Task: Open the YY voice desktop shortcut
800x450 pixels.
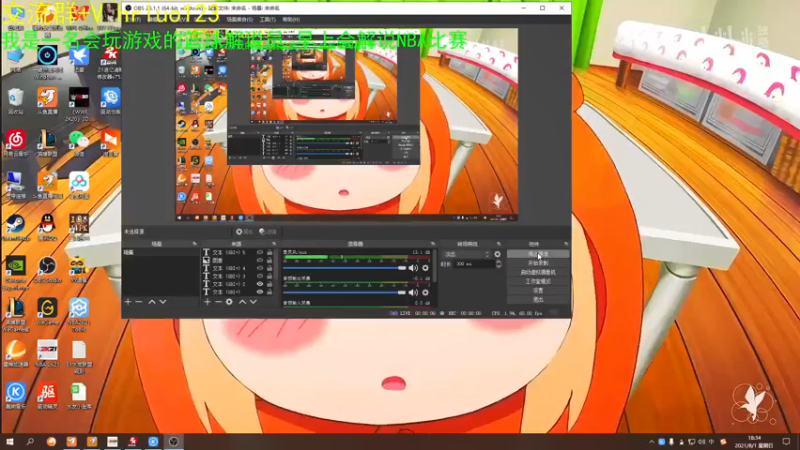Action: (x=78, y=270)
